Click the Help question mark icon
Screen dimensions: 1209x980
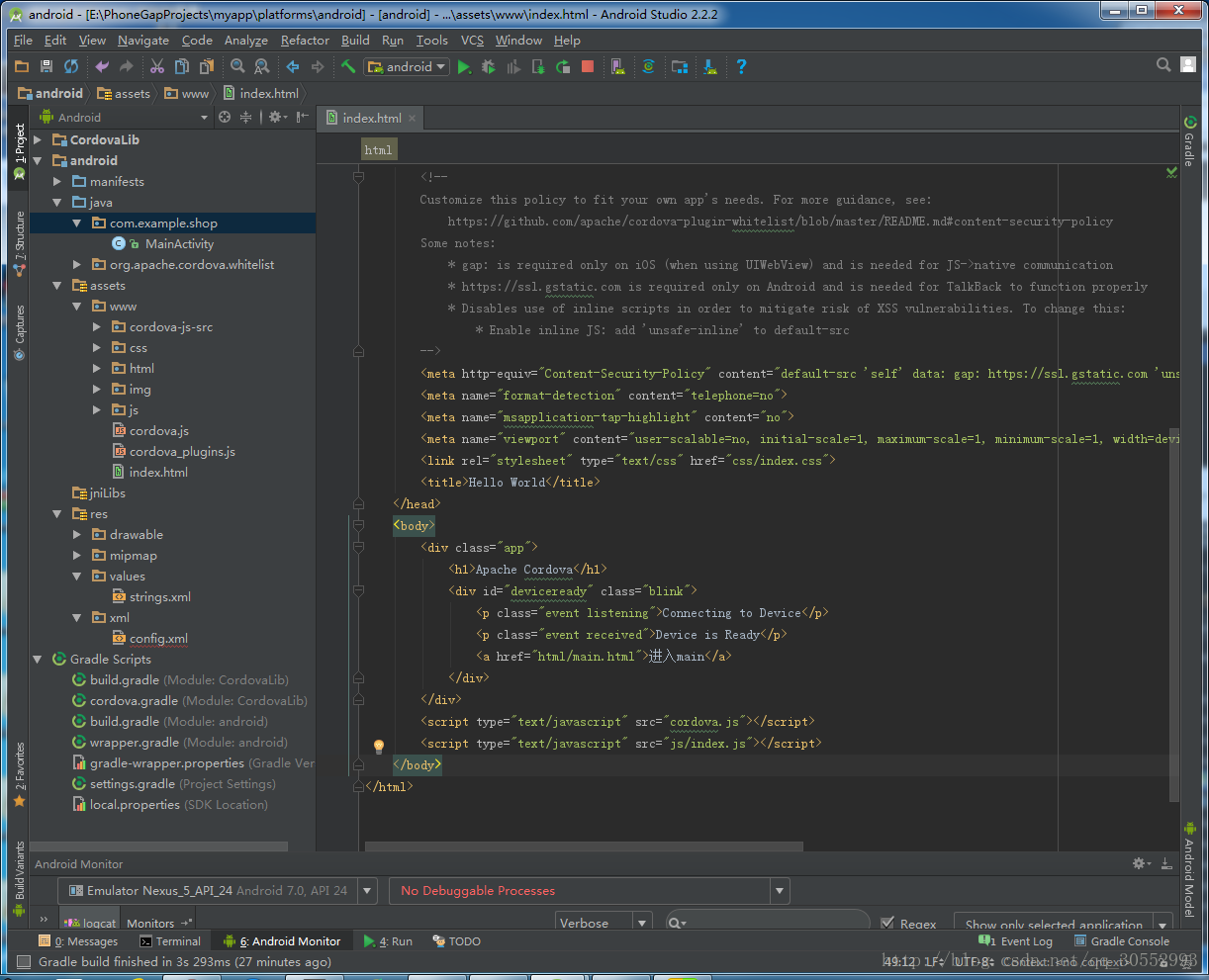[741, 66]
